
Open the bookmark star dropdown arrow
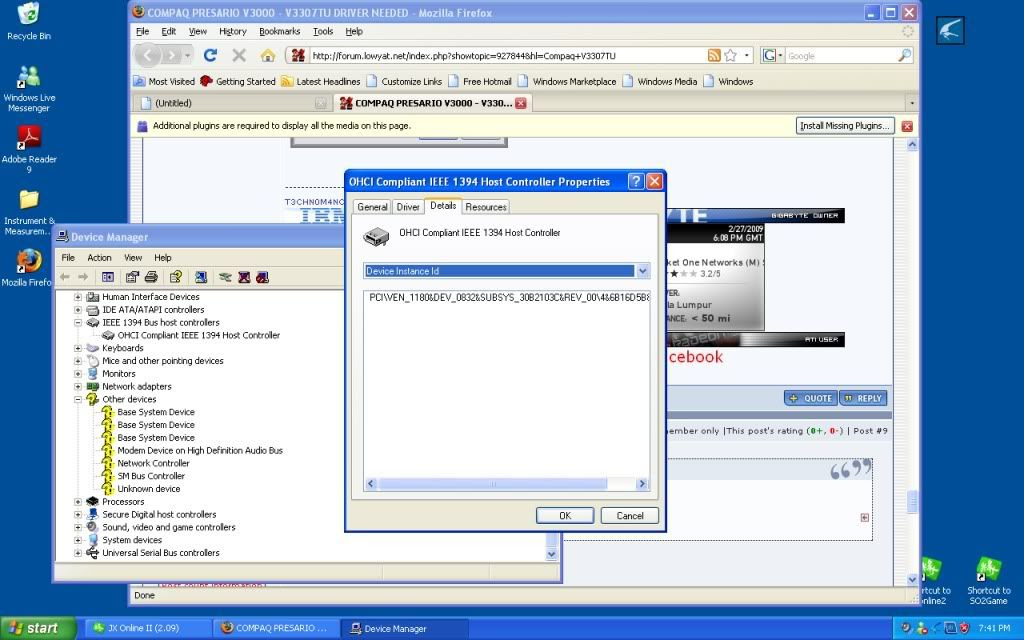tap(746, 56)
